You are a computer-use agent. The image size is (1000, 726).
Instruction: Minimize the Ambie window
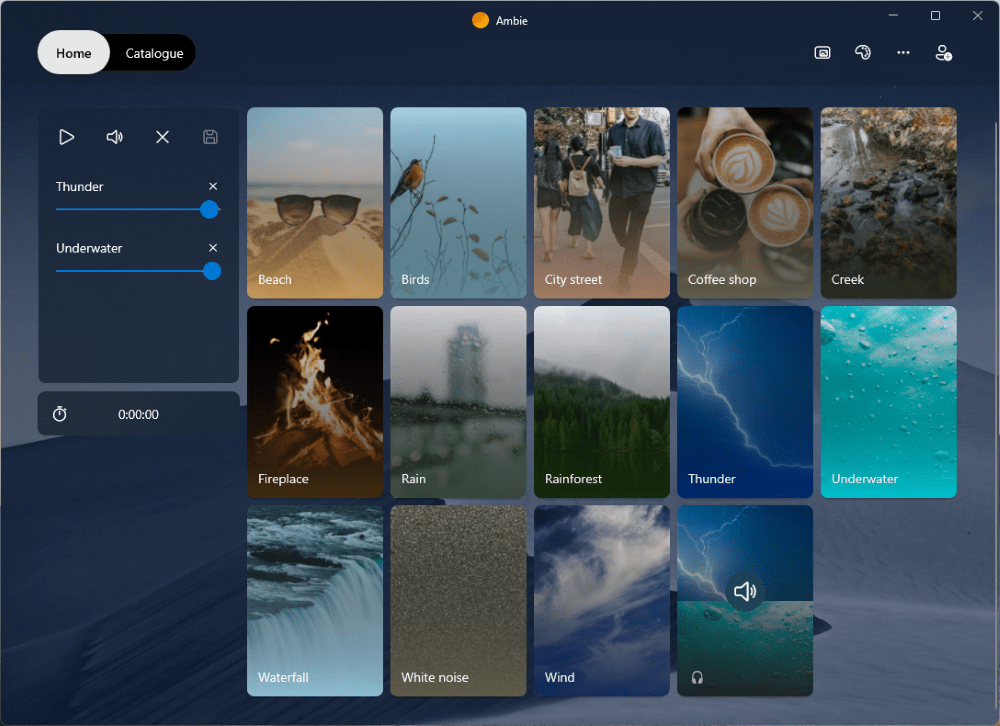tap(893, 15)
